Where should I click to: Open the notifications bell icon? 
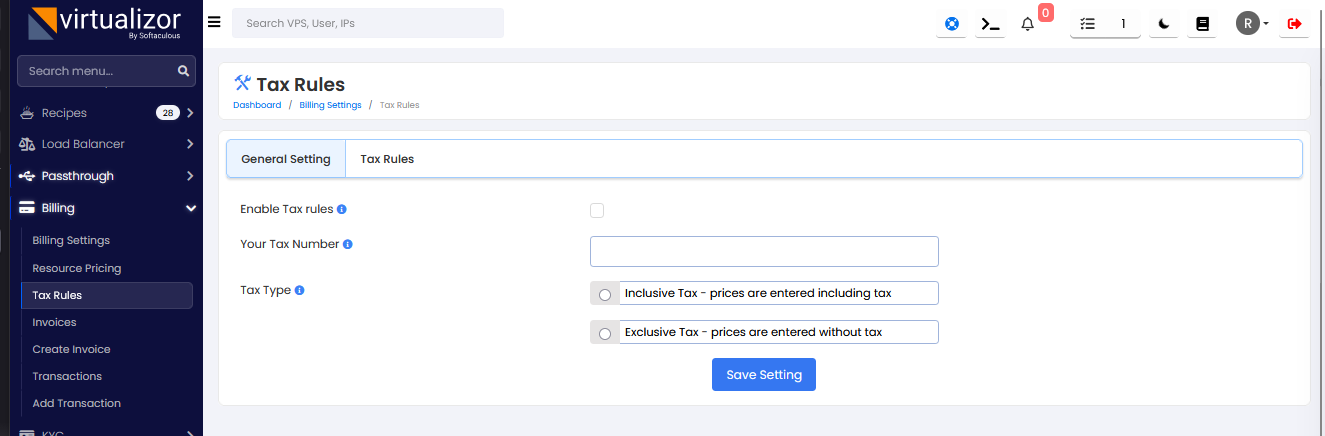tap(1027, 23)
